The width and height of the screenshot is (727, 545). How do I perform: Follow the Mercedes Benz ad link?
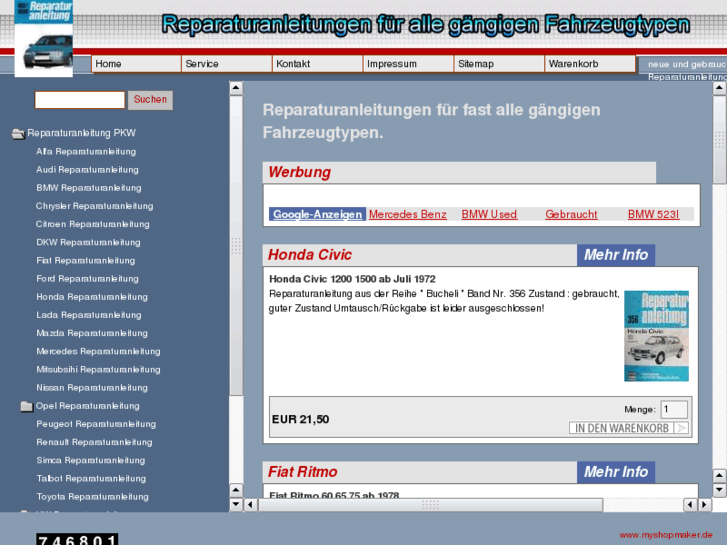(x=408, y=214)
